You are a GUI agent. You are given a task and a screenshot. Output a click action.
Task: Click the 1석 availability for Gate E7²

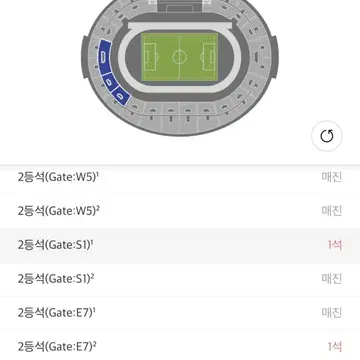[334, 347]
